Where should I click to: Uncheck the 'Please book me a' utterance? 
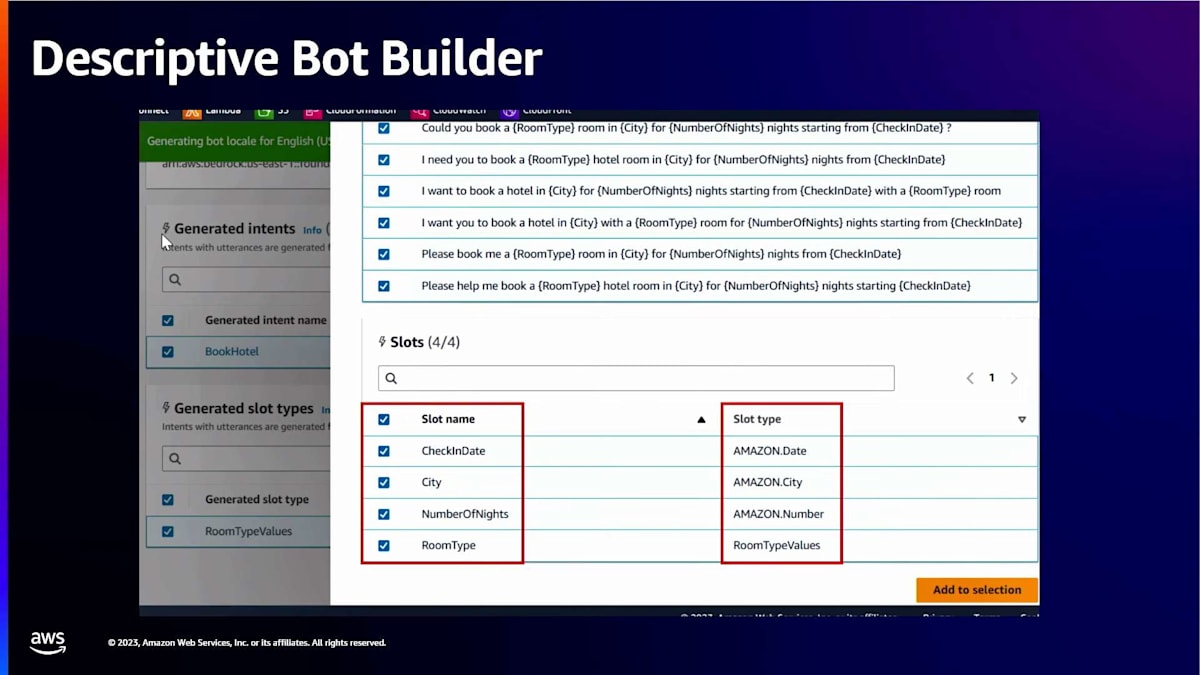(384, 254)
